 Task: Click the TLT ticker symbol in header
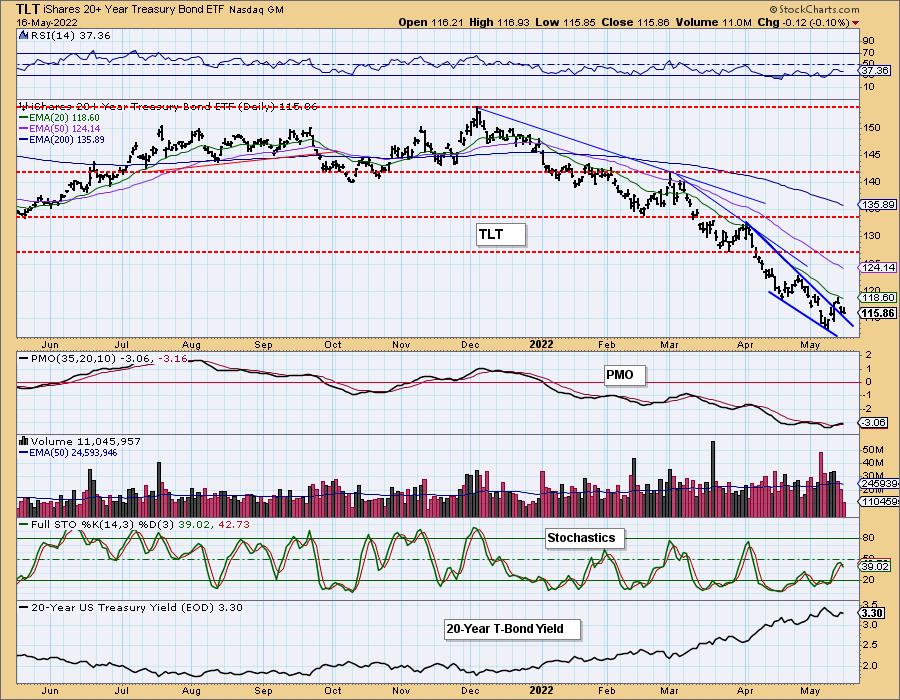tap(28, 9)
